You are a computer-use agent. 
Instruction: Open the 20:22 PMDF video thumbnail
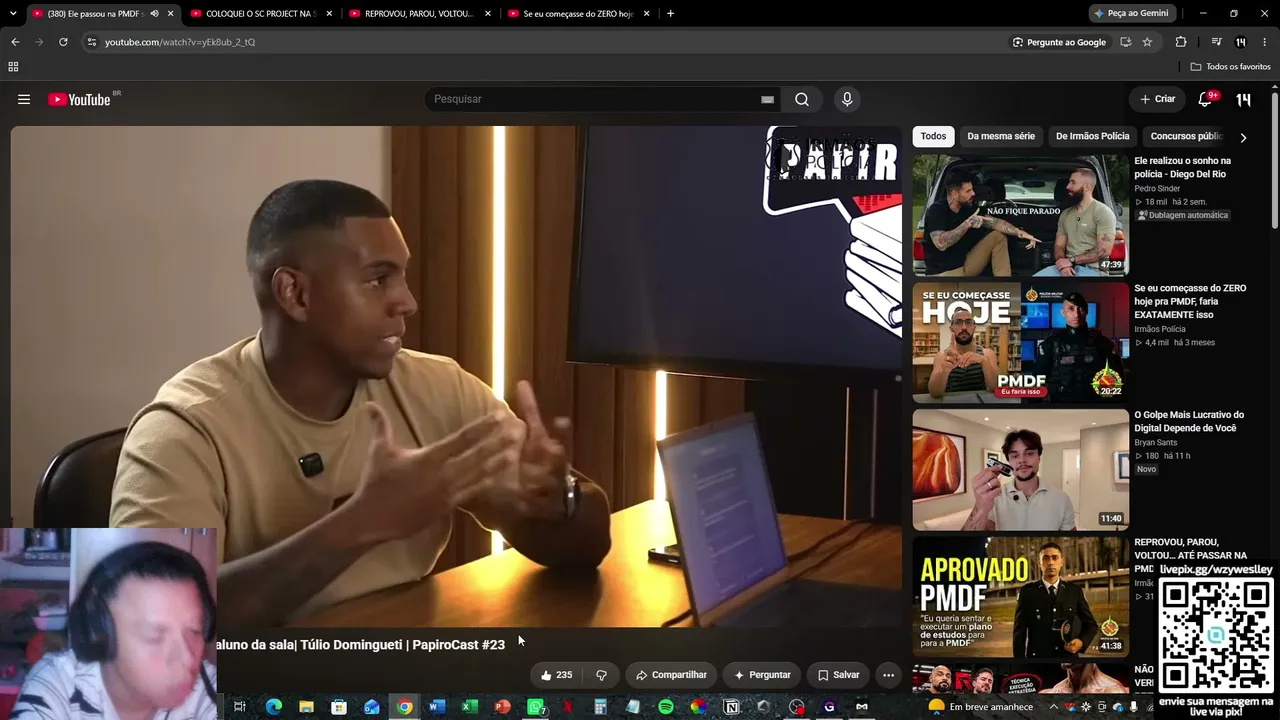point(1020,342)
